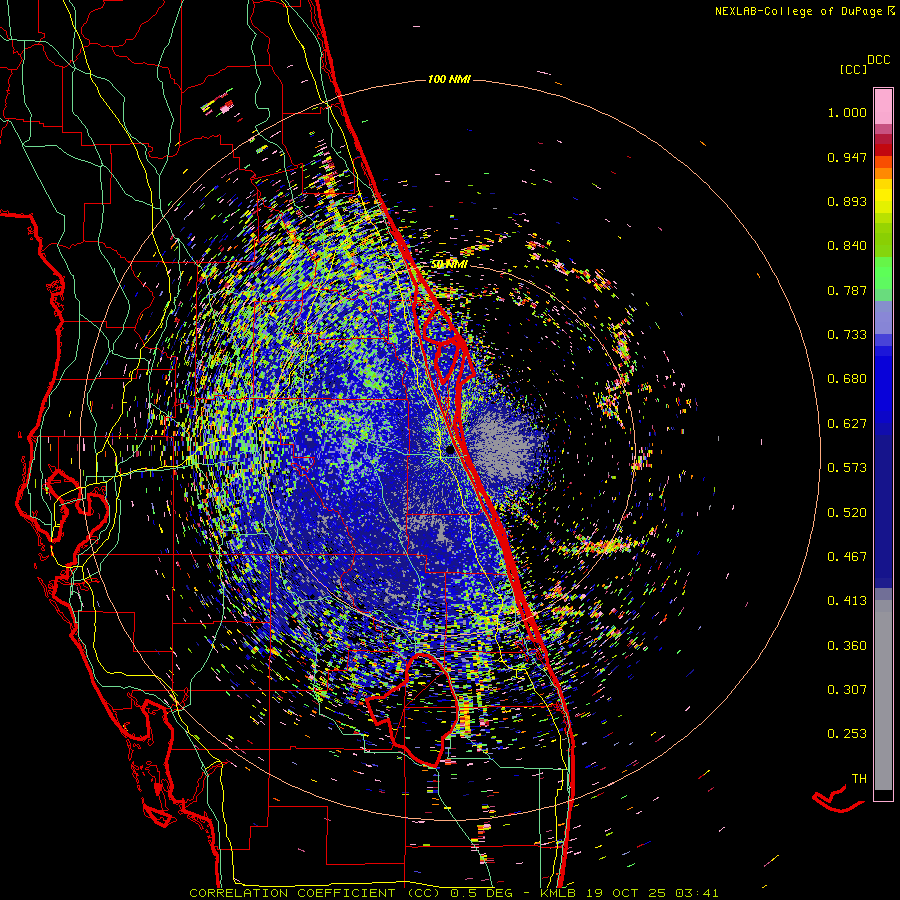
Task: Click the TH threshold label on the scale
Action: 859,779
